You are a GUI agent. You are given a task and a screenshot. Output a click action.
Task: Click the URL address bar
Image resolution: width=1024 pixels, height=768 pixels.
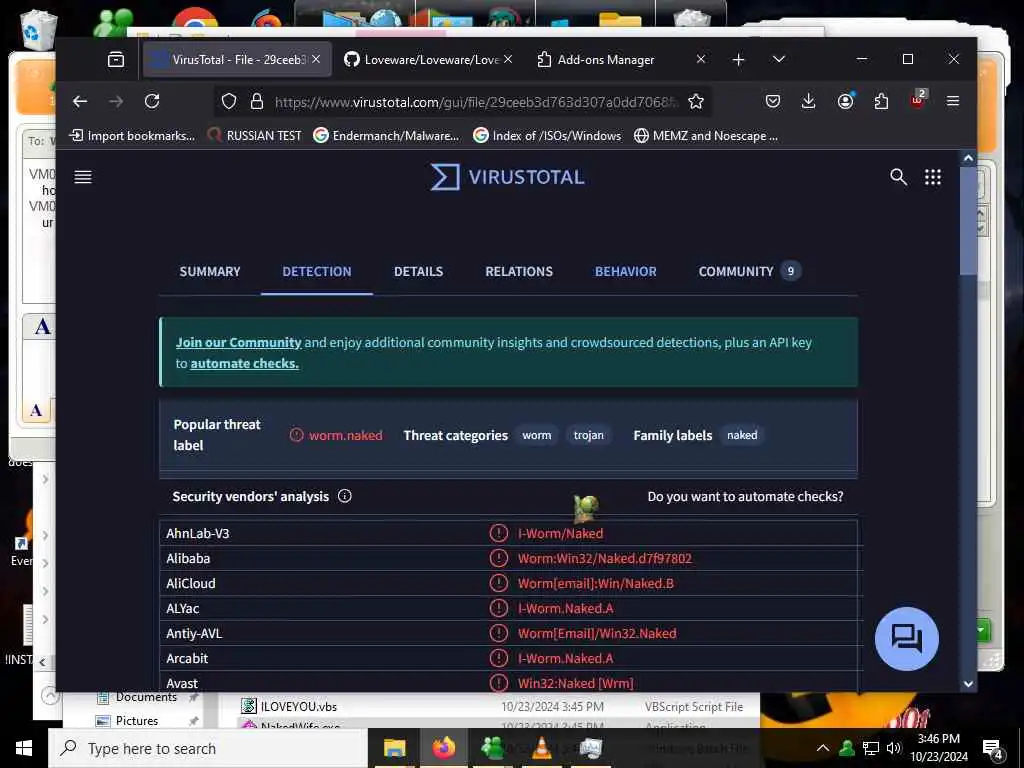476,102
